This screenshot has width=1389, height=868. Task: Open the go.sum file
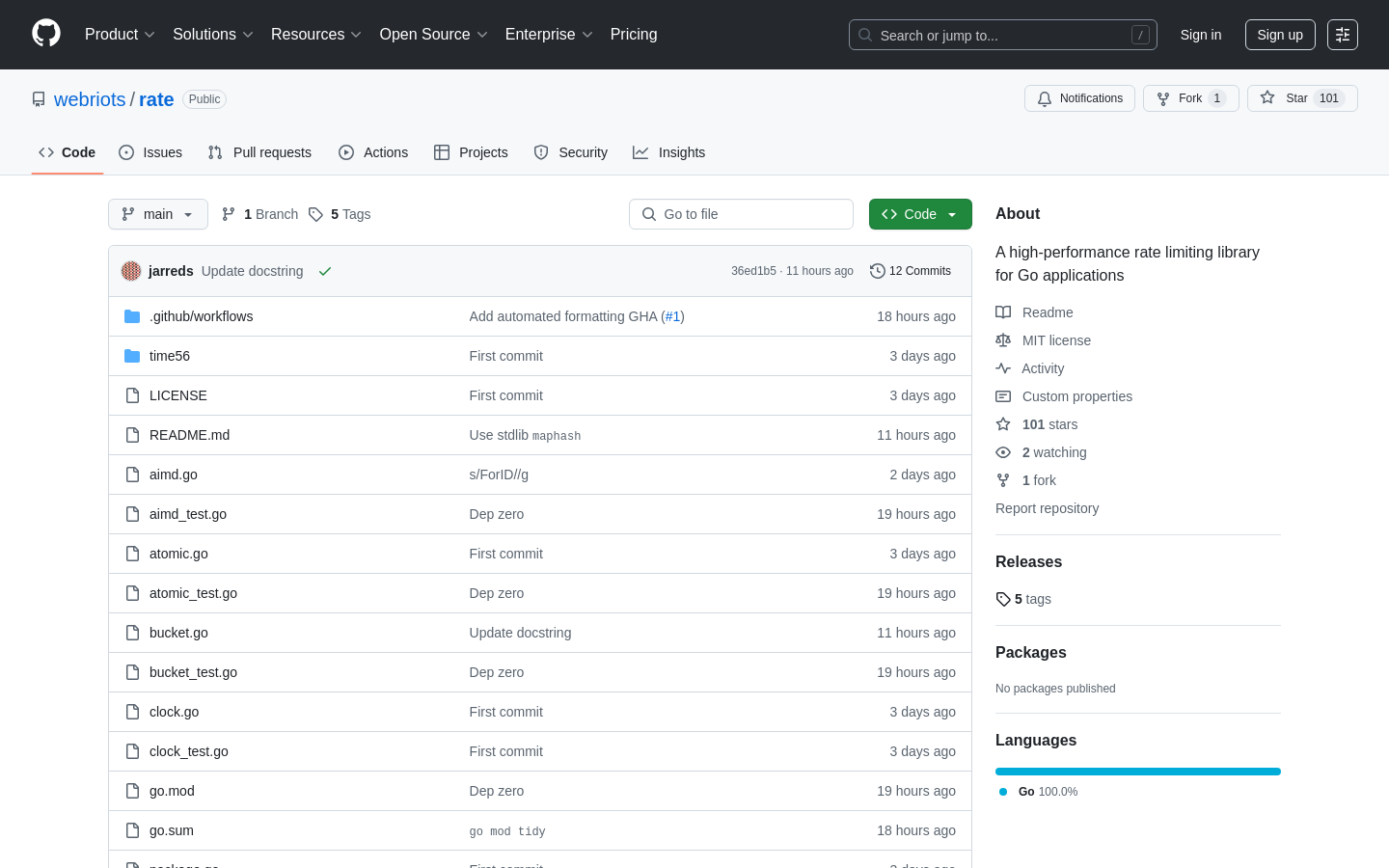(172, 830)
